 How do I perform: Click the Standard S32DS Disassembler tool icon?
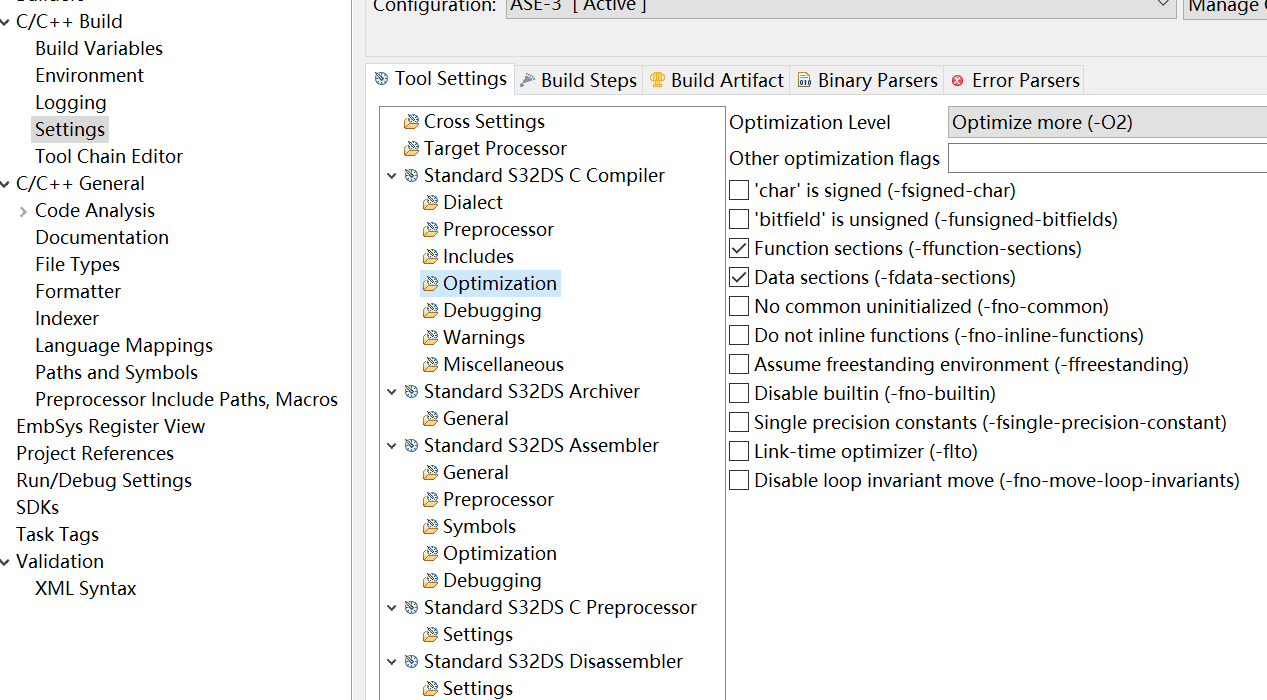click(x=411, y=662)
